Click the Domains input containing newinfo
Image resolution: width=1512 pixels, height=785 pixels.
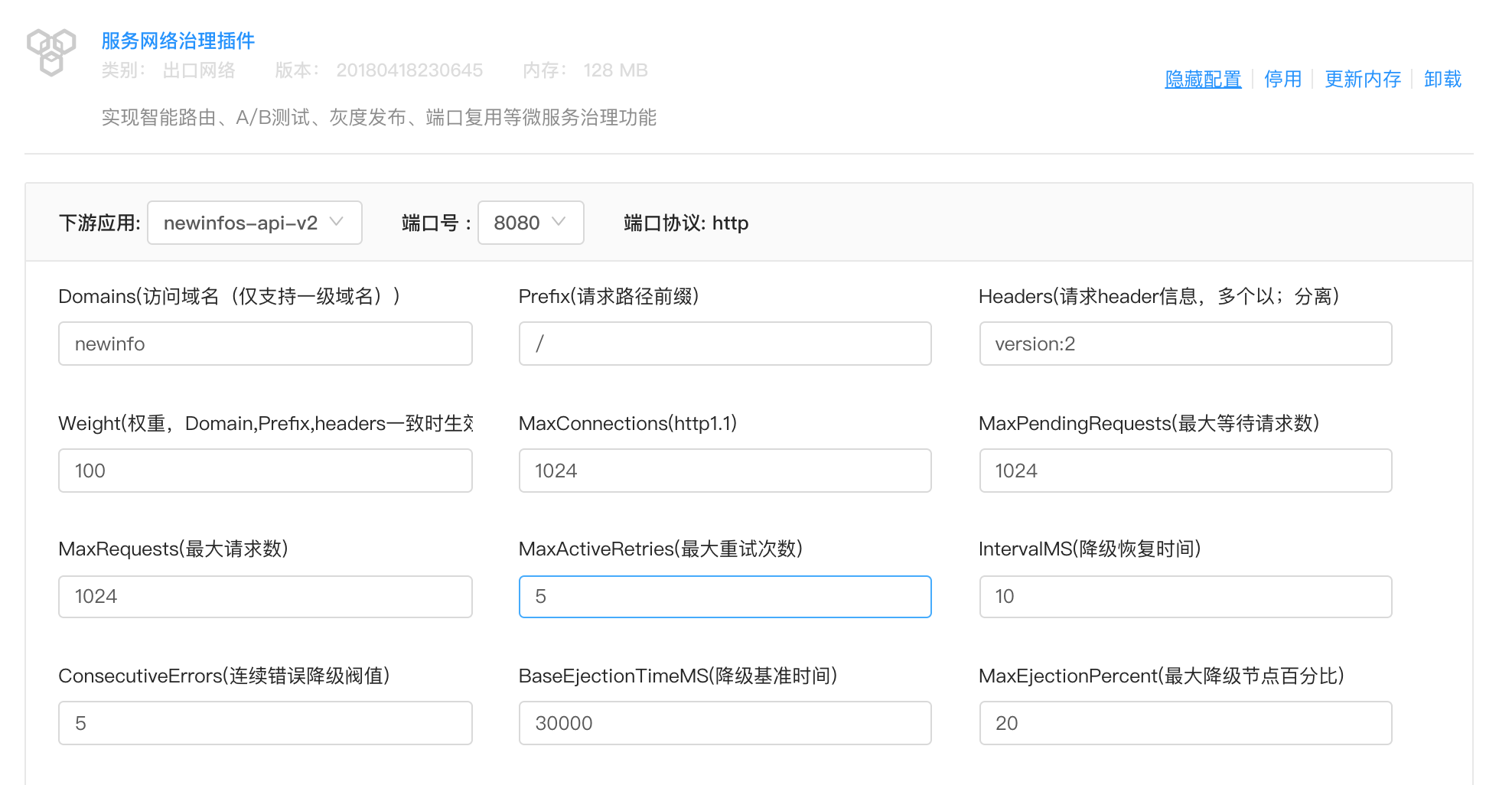265,344
